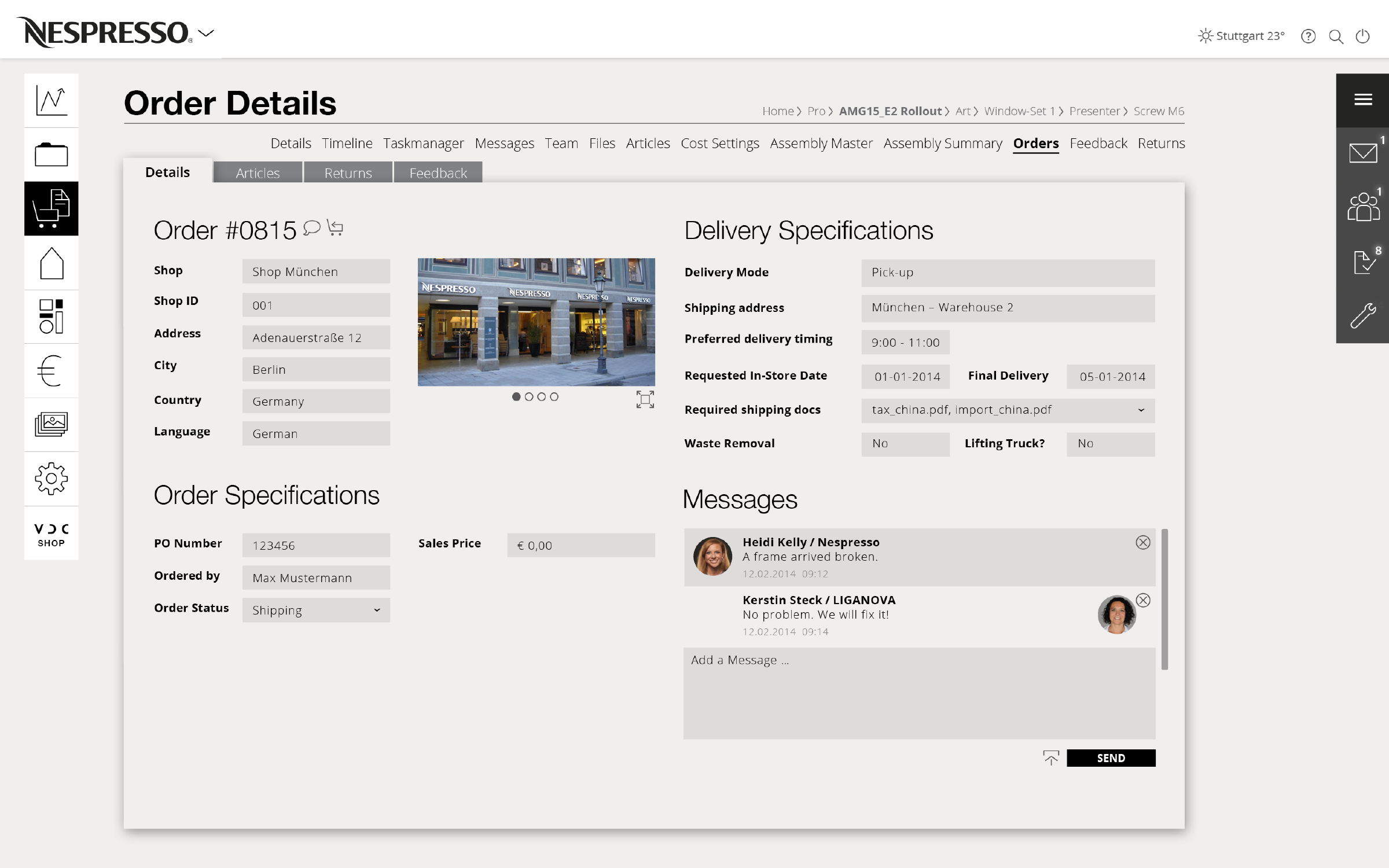Viewport: 1389px width, 868px height.
Task: Click the upload attachment icon beside Send
Action: point(1051,757)
